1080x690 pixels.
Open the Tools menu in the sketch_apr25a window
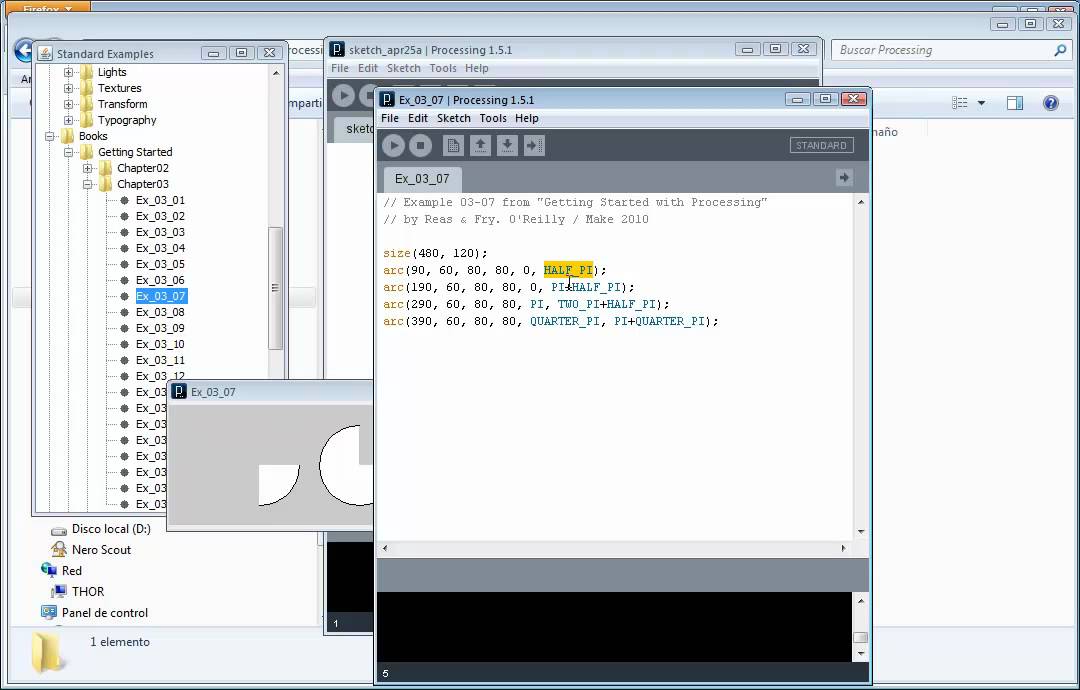click(443, 68)
